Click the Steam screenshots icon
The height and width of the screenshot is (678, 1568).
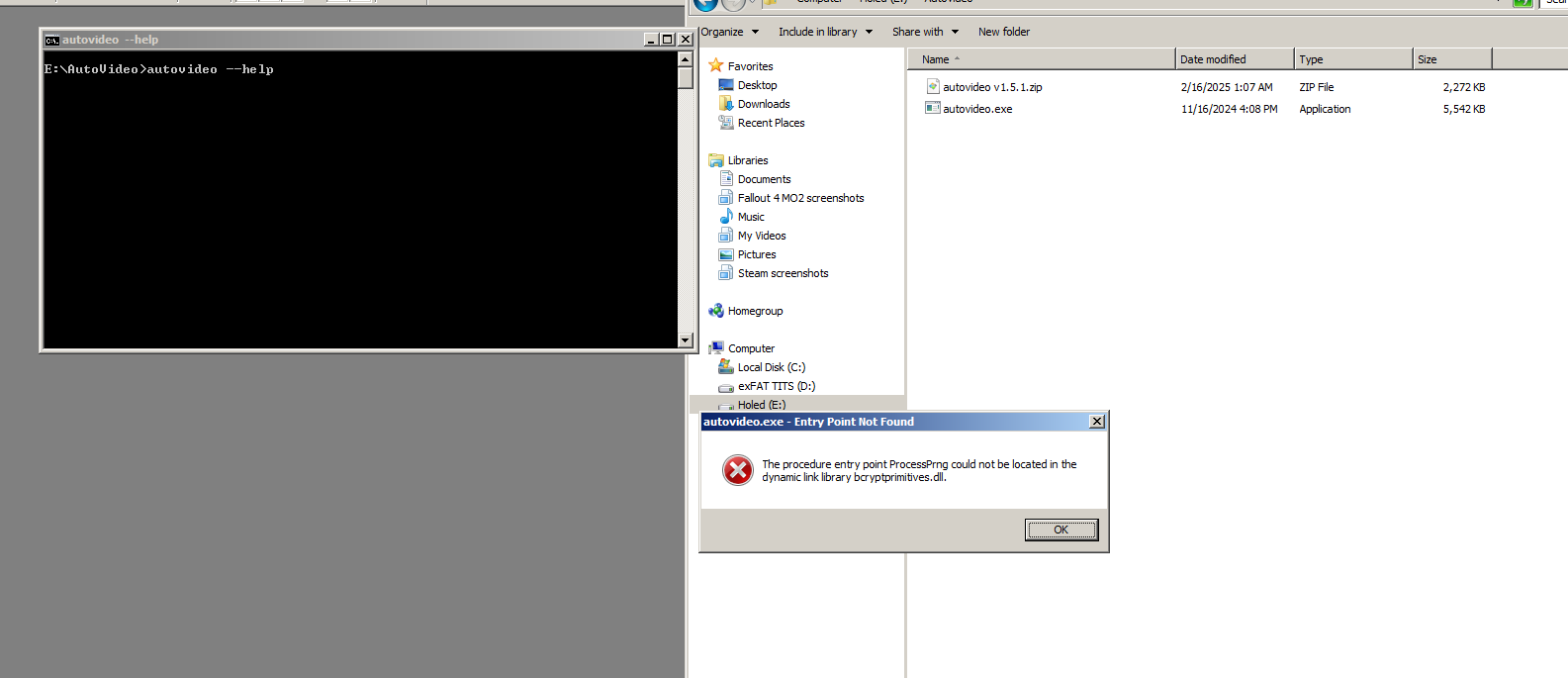point(726,272)
